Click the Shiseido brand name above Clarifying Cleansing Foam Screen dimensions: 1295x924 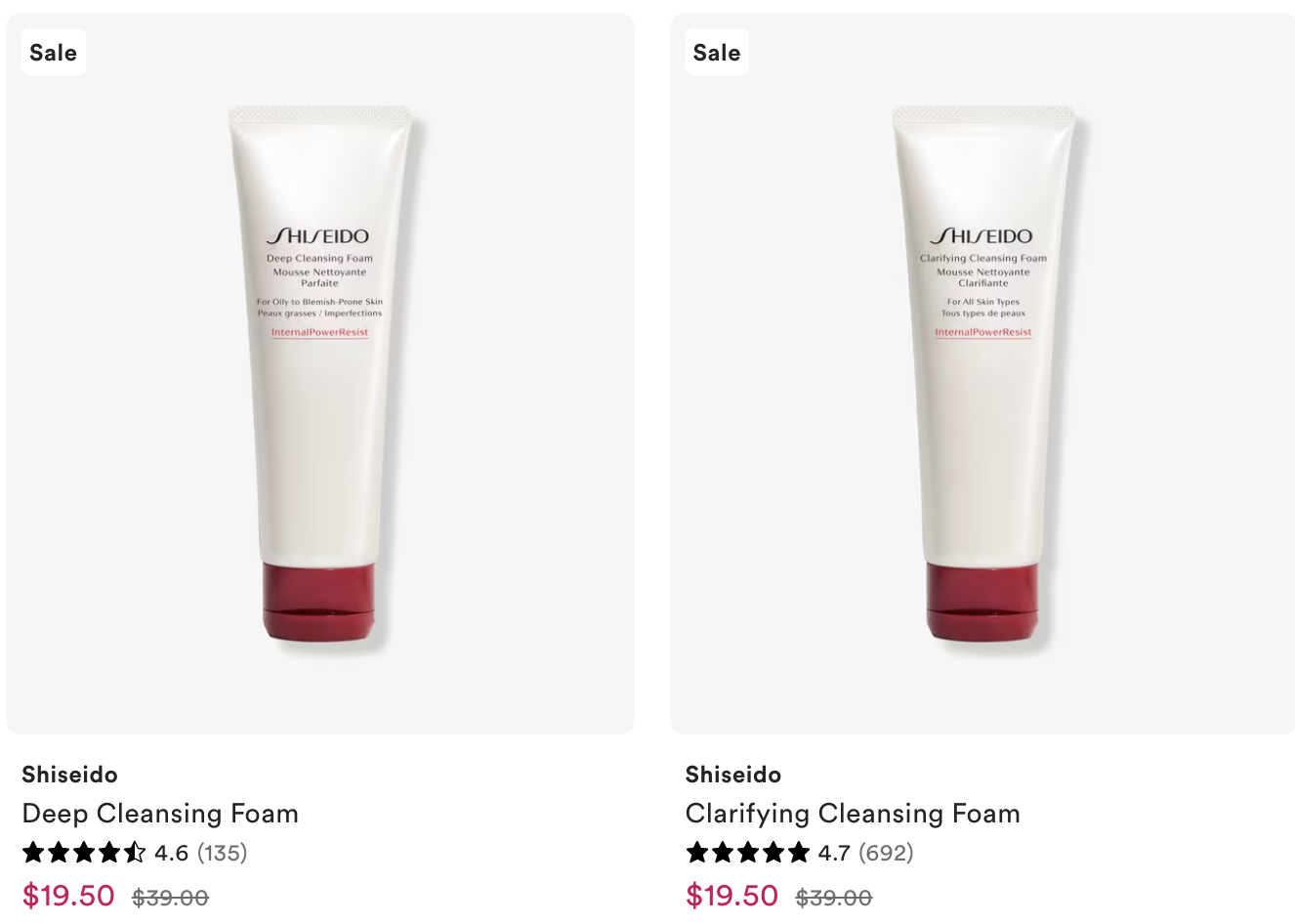click(x=733, y=775)
